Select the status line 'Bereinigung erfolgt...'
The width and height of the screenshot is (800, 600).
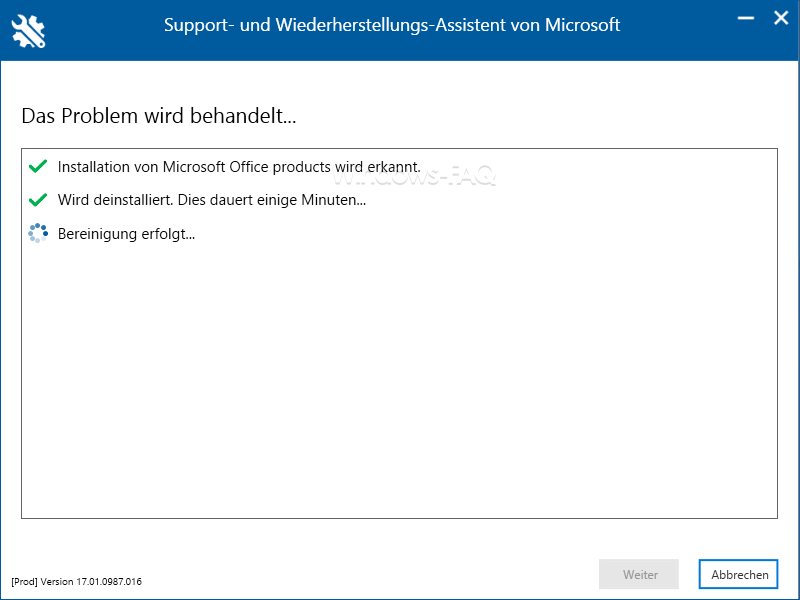pyautogui.click(x=125, y=233)
